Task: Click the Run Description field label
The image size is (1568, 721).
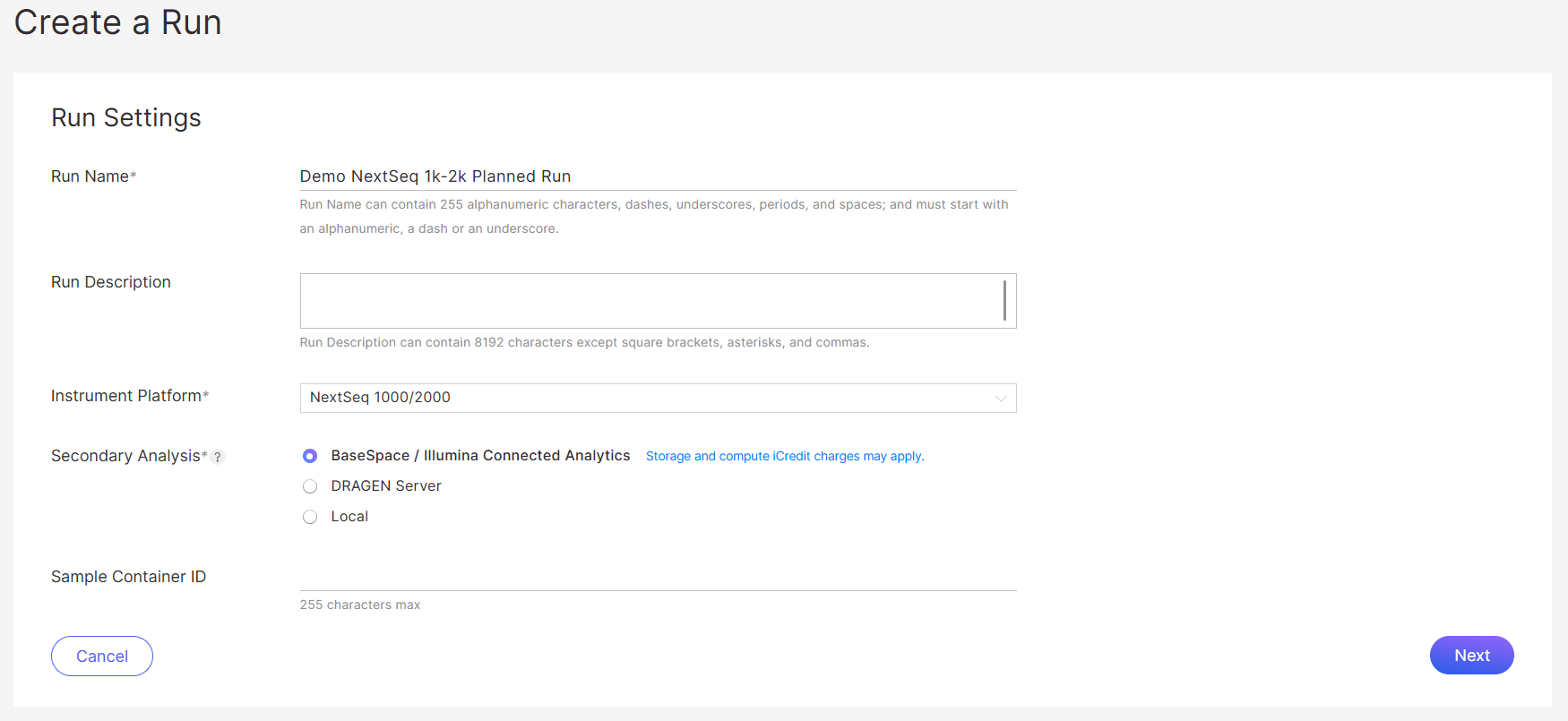Action: point(110,282)
